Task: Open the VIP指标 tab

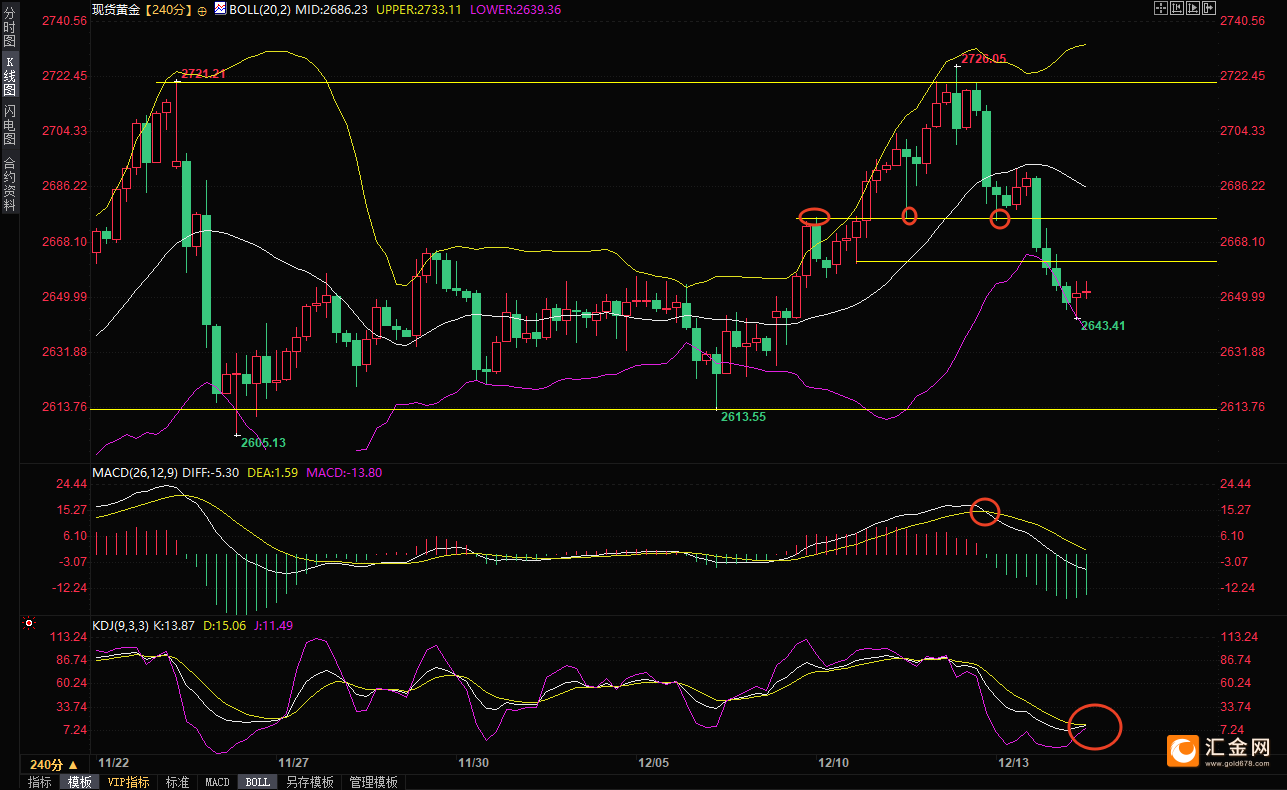Action: pos(129,782)
